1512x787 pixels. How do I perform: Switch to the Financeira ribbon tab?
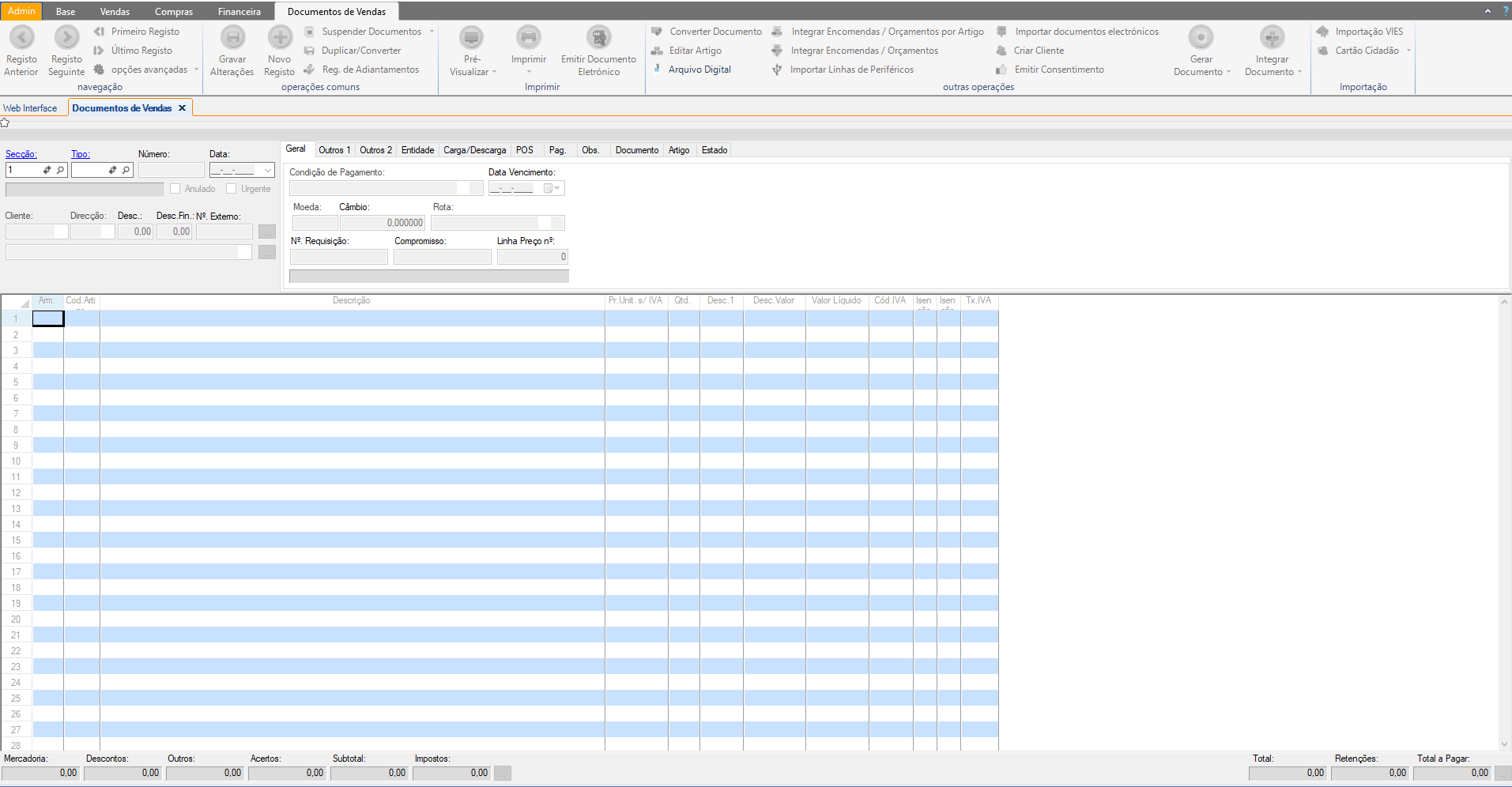point(239,12)
